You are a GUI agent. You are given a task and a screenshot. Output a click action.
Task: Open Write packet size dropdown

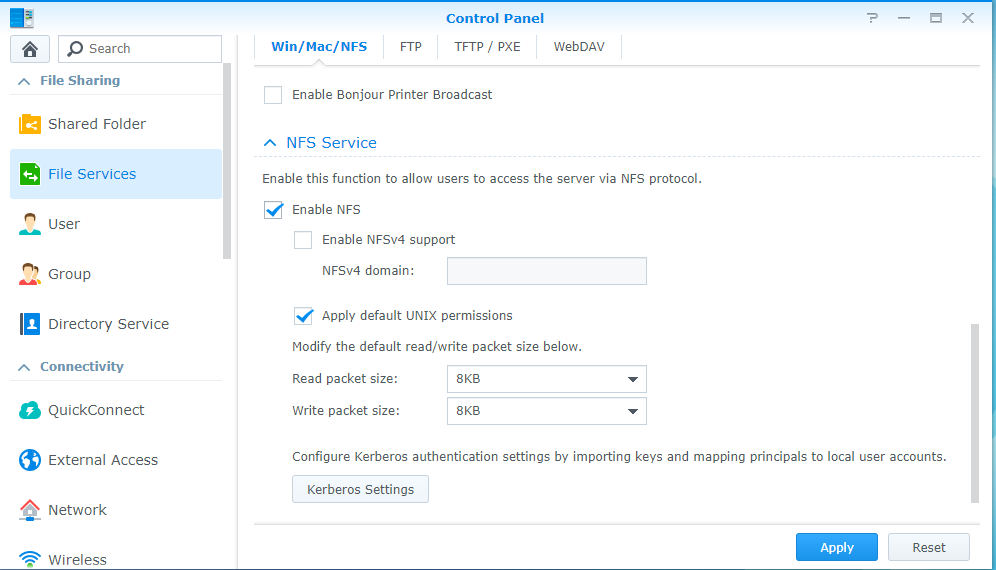click(546, 411)
